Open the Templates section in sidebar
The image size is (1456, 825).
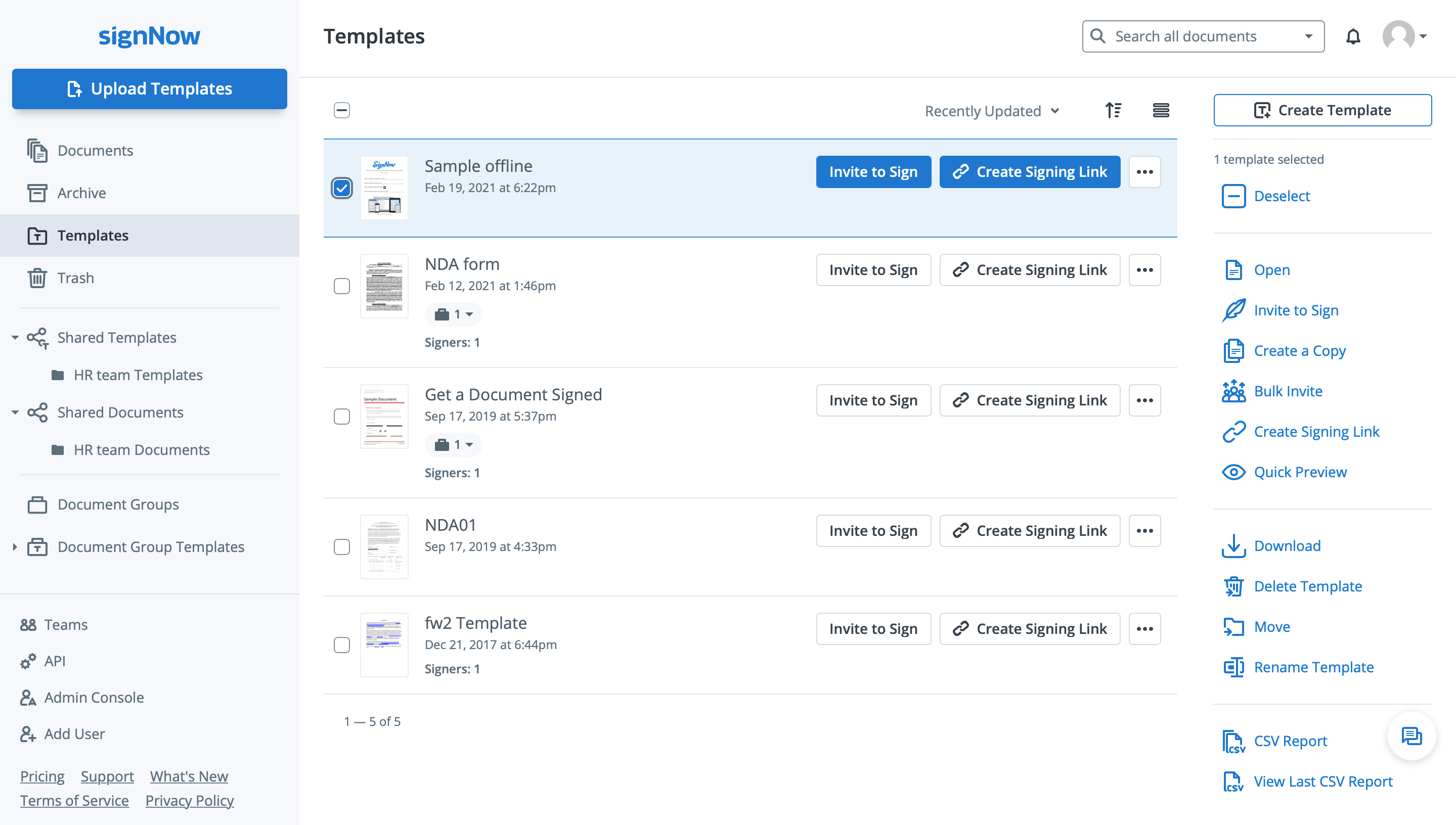[x=92, y=235]
